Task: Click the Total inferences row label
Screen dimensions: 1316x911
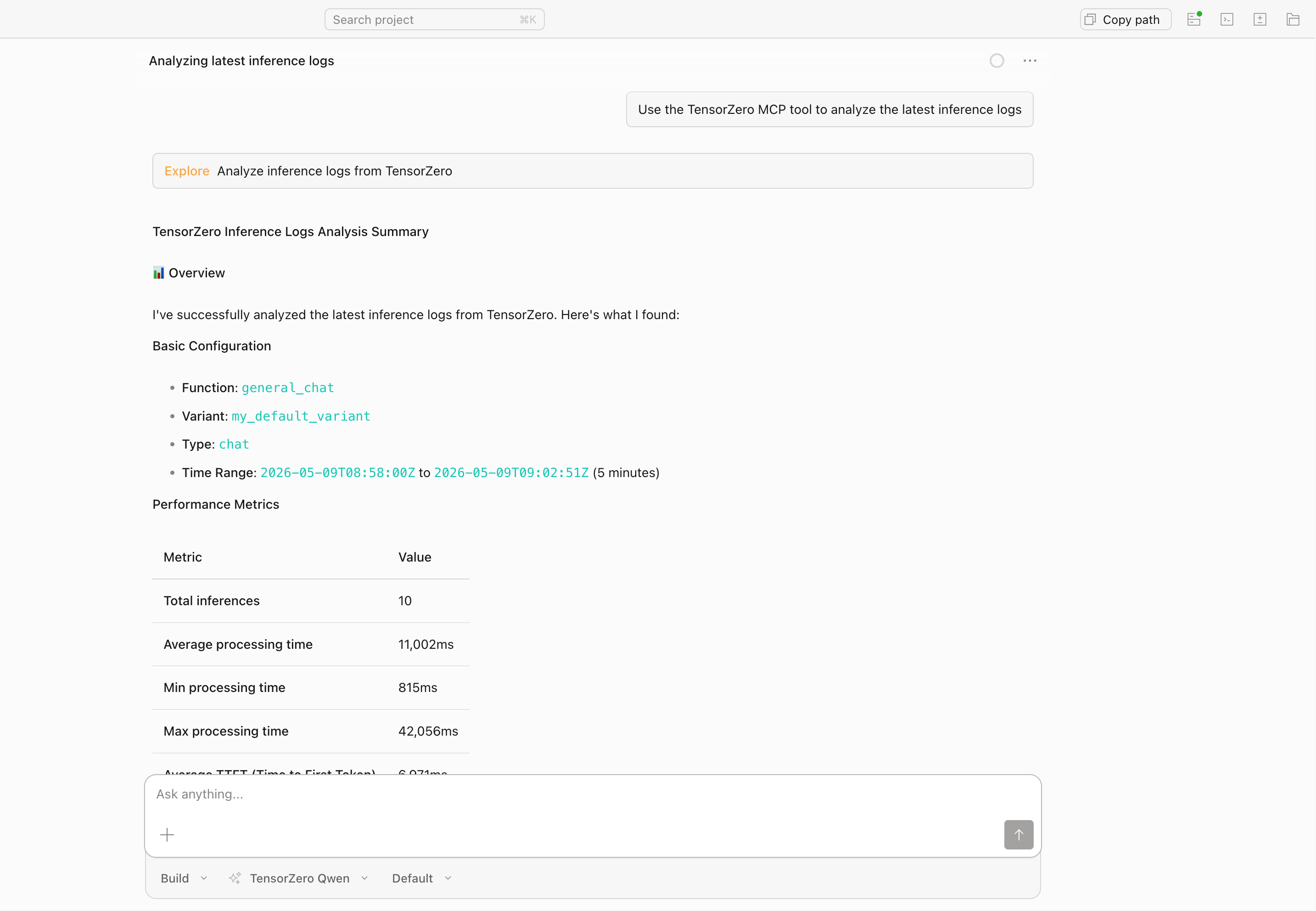Action: point(212,601)
